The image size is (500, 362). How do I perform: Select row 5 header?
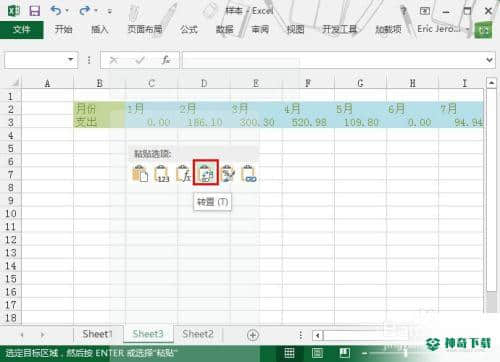tap(11, 148)
